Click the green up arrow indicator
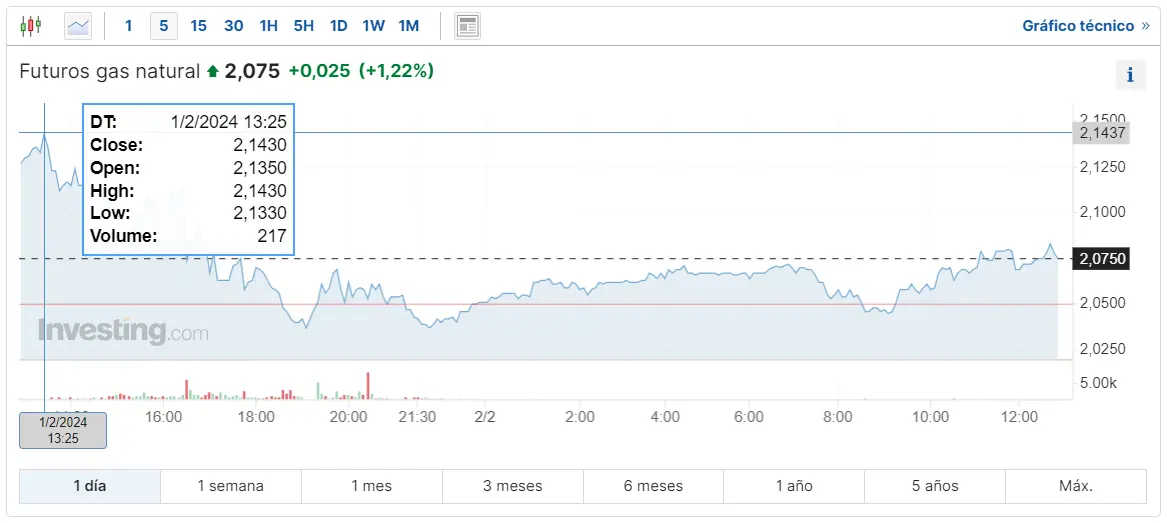The image size is (1167, 523). (x=212, y=71)
